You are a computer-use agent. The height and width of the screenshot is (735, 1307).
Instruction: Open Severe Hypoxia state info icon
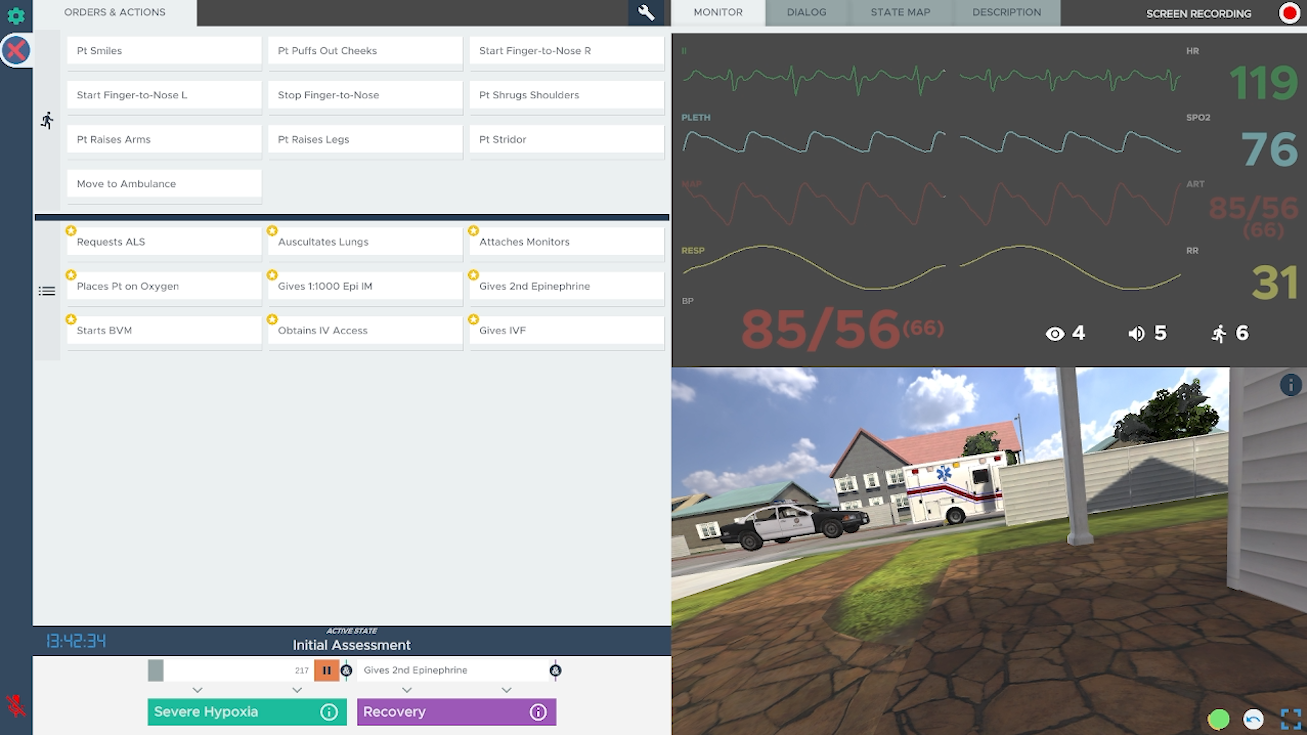[x=328, y=712]
